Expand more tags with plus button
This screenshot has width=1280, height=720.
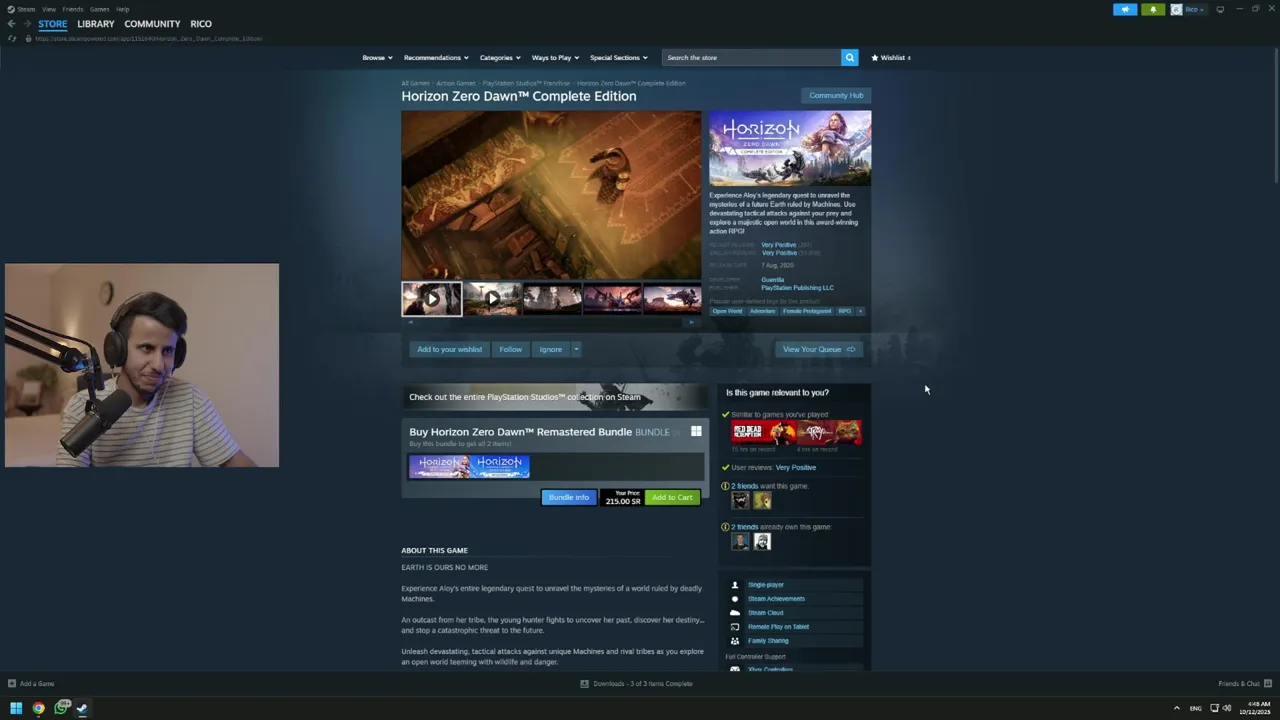click(860, 311)
